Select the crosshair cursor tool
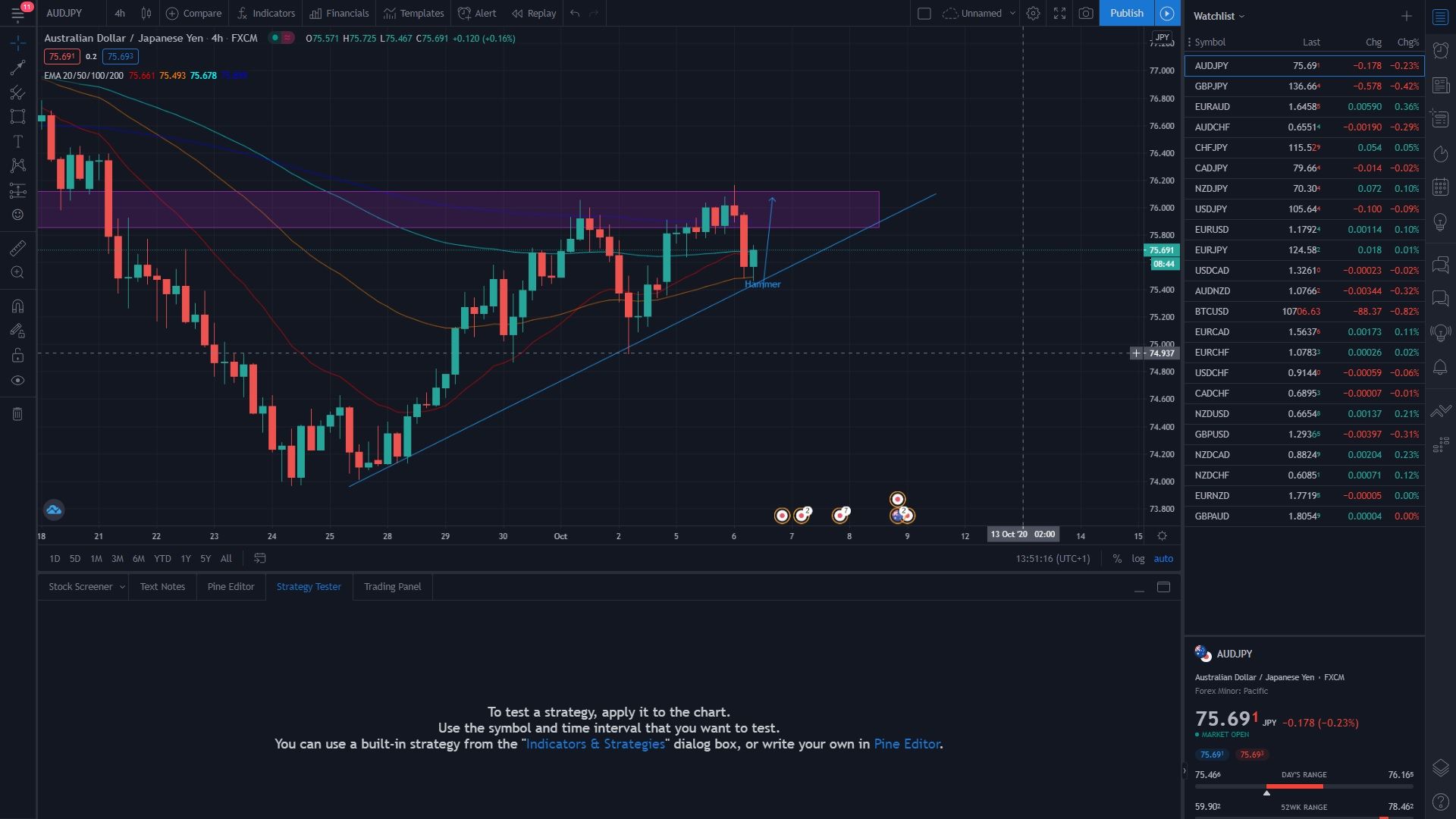 click(x=17, y=42)
